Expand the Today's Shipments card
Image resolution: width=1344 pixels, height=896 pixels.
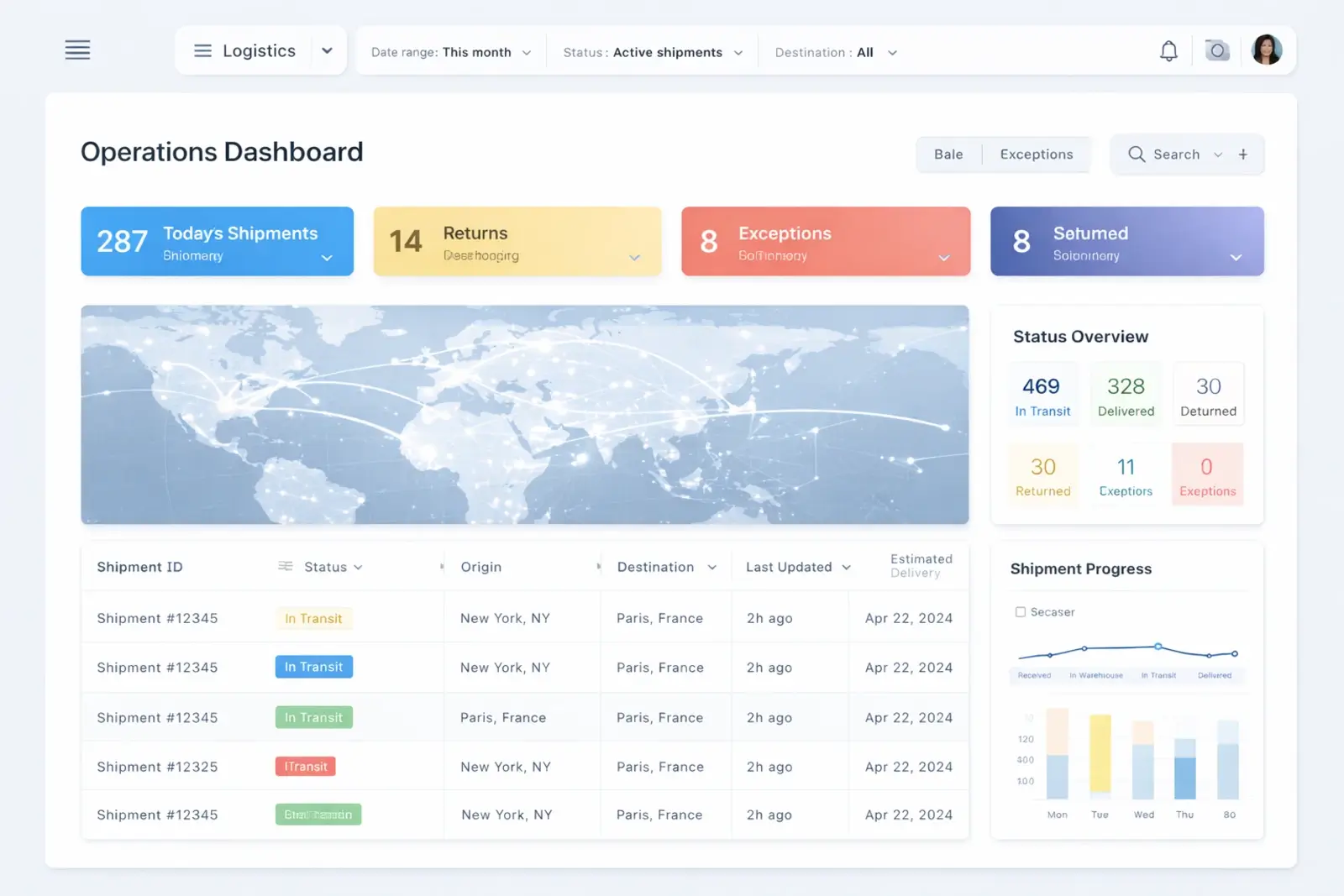click(327, 258)
